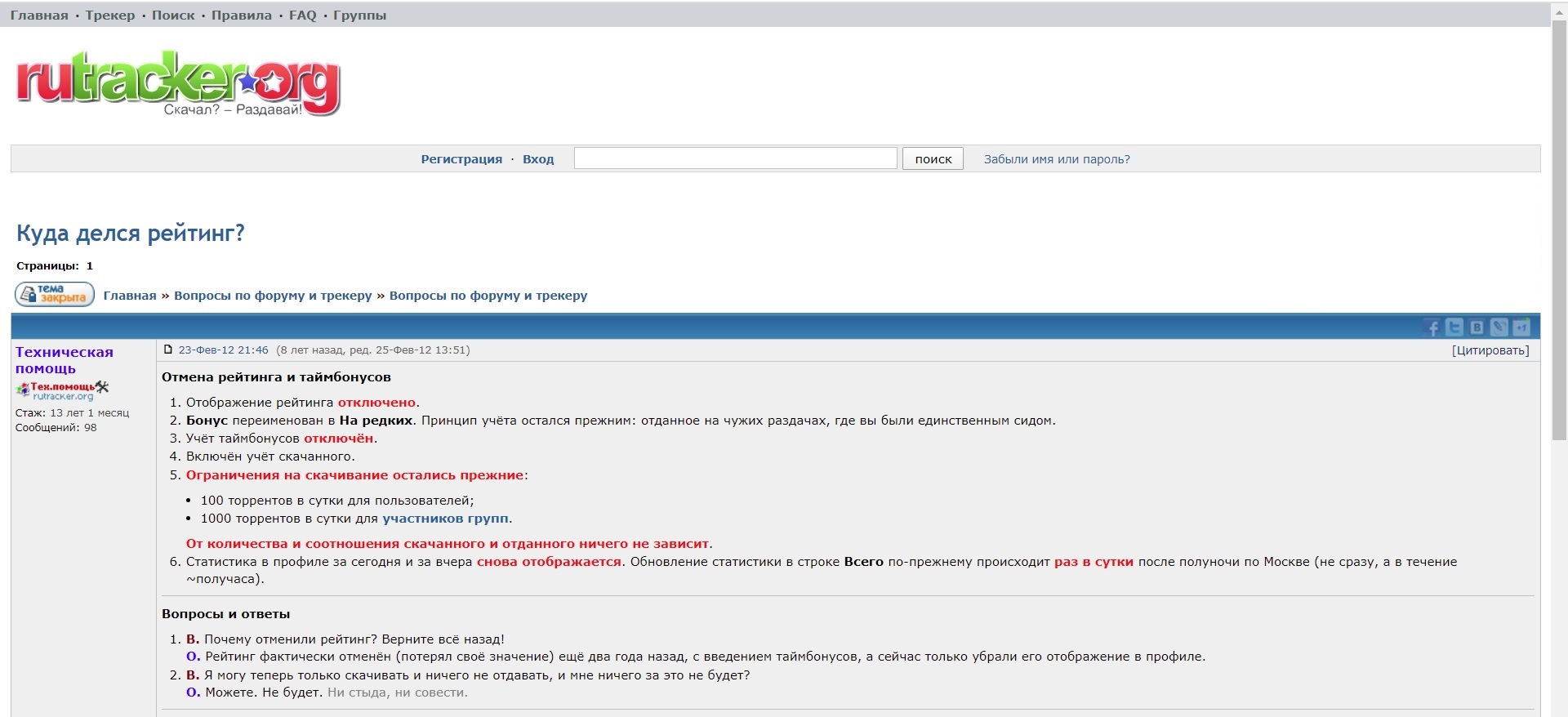This screenshot has height=717, width=1568.
Task: Open Трекер in the top menu
Action: (110, 16)
